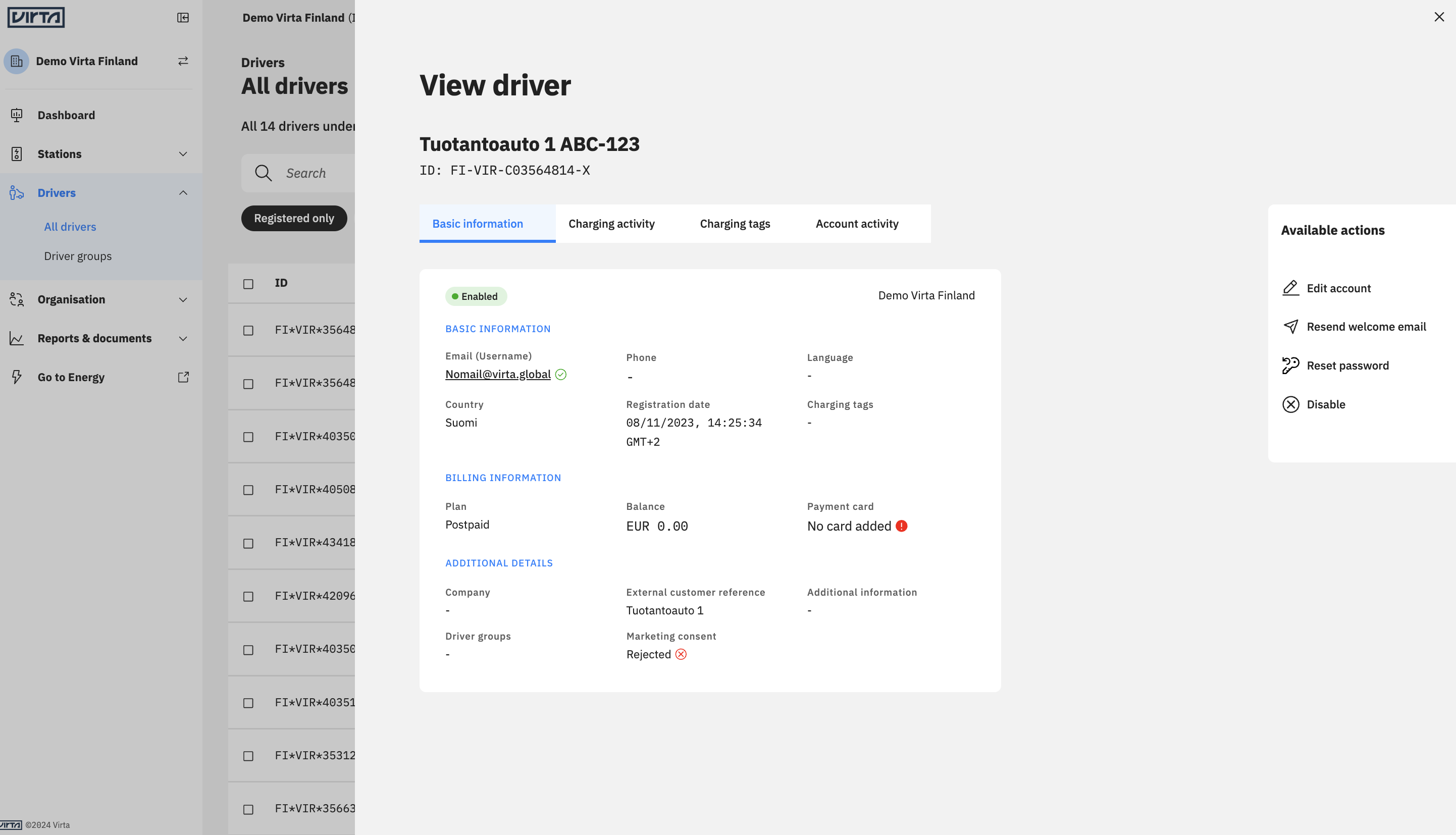Click the Resend welcome email paper plane icon
Viewport: 1456px width, 835px height.
pos(1291,327)
